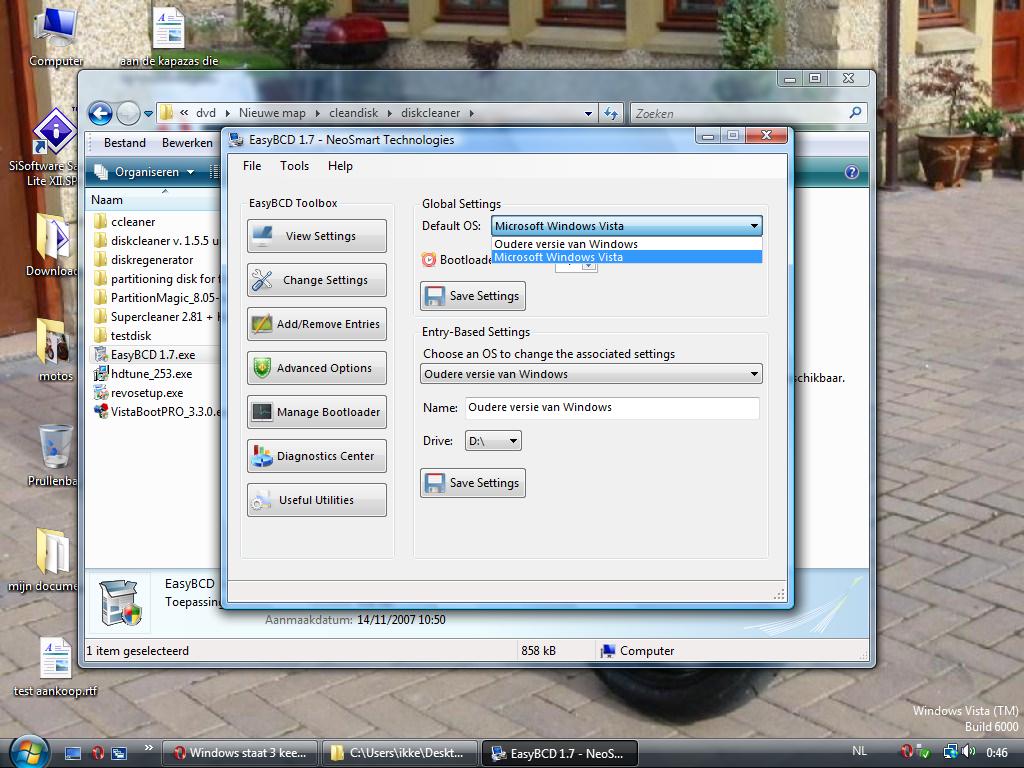Click refresh icon next to address bar
1024x768 pixels.
pos(611,114)
